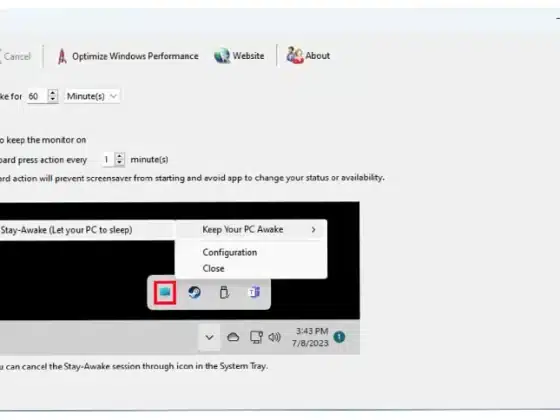
Task: Click the Steam tray icon
Action: coord(194,292)
